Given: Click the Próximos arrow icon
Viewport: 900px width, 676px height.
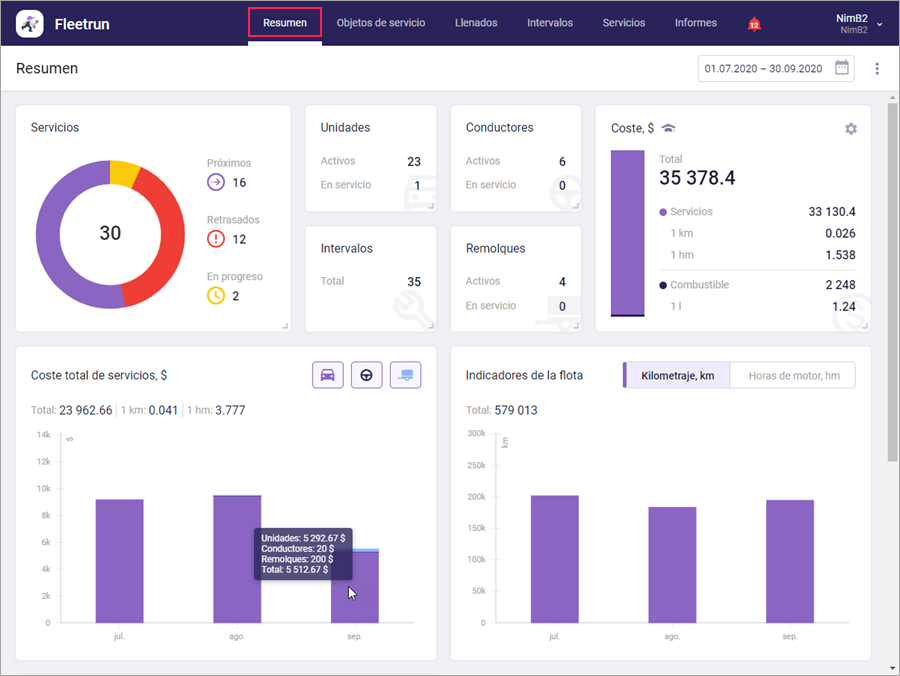Looking at the screenshot, I should pyautogui.click(x=216, y=182).
